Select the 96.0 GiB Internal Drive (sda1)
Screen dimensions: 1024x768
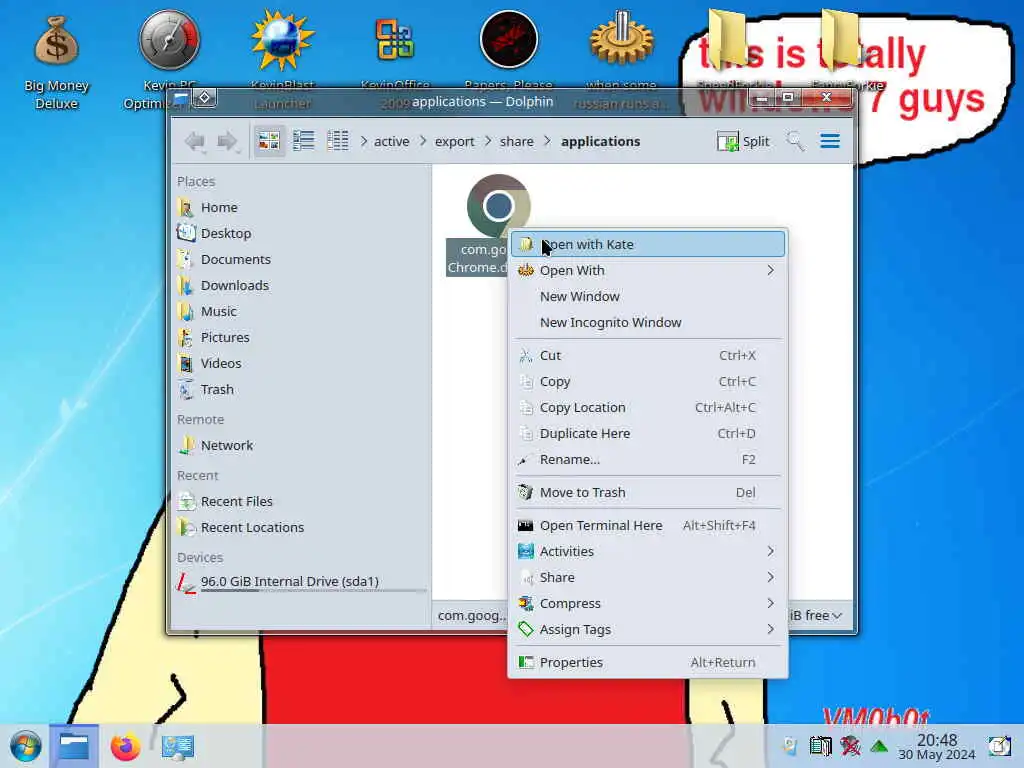[x=300, y=582]
